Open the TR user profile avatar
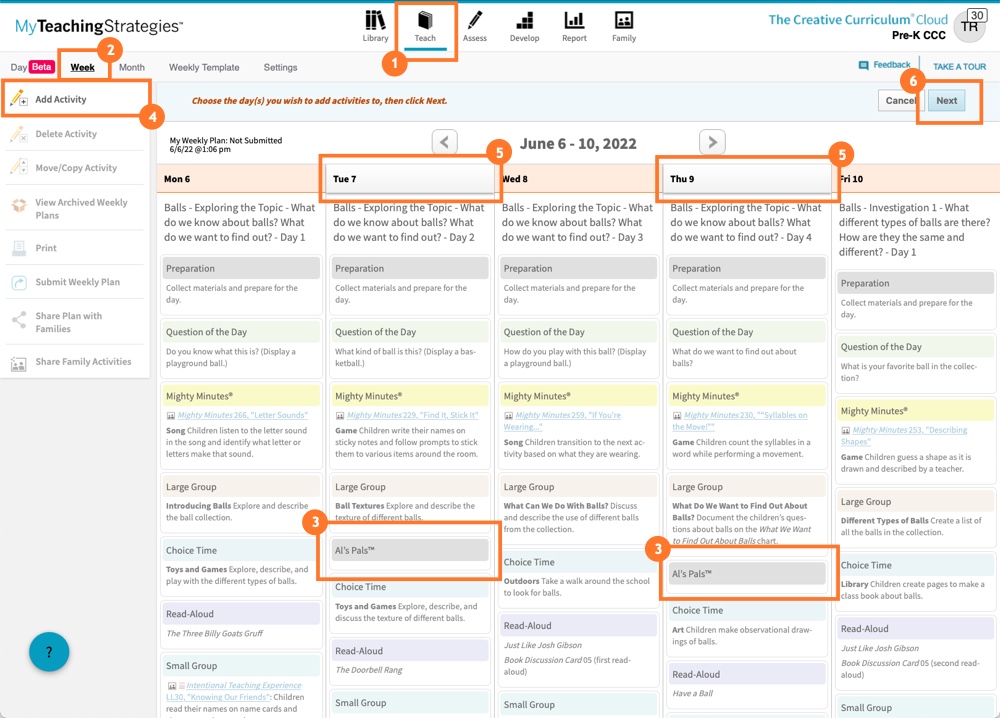 click(969, 27)
